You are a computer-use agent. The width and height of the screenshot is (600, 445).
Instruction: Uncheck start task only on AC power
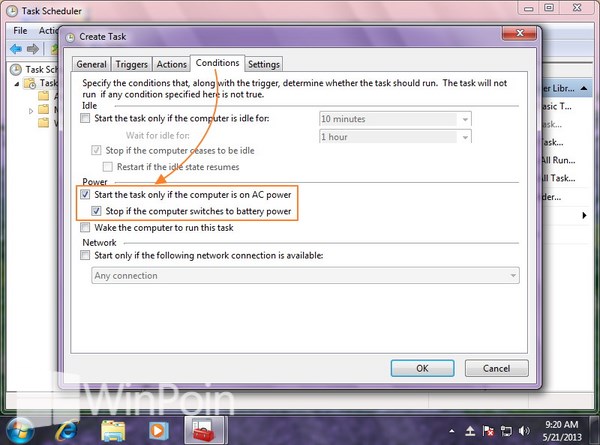(85, 195)
